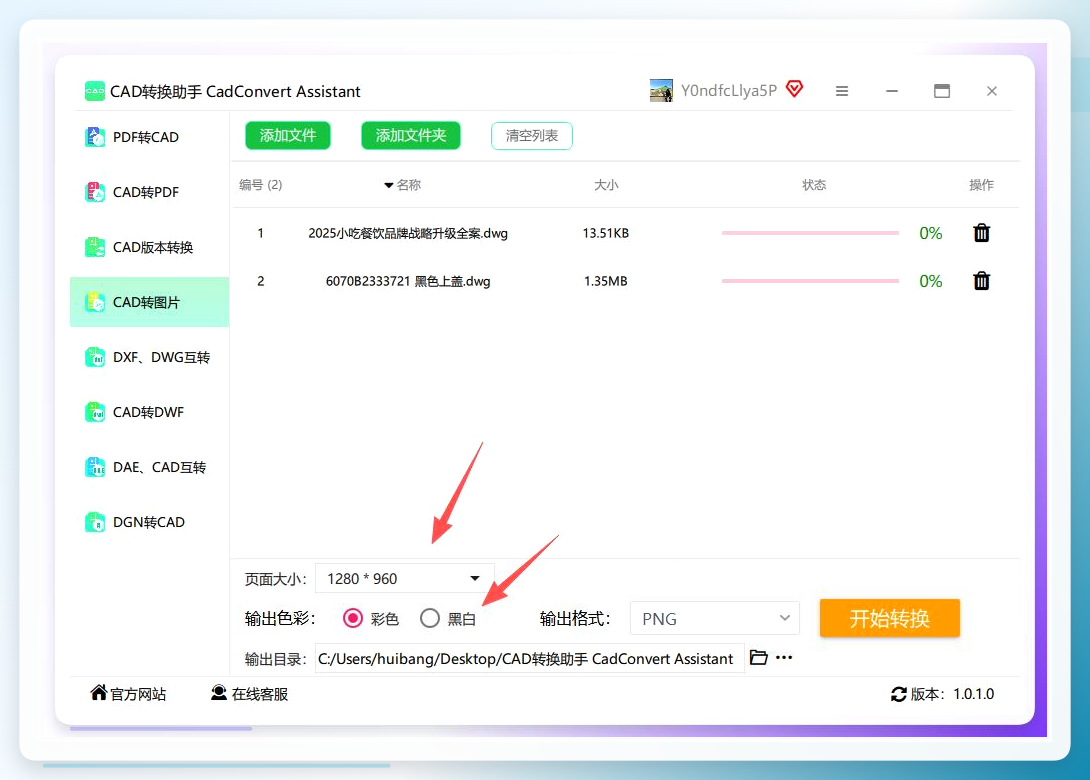Click the 清空列表 button

pos(532,136)
